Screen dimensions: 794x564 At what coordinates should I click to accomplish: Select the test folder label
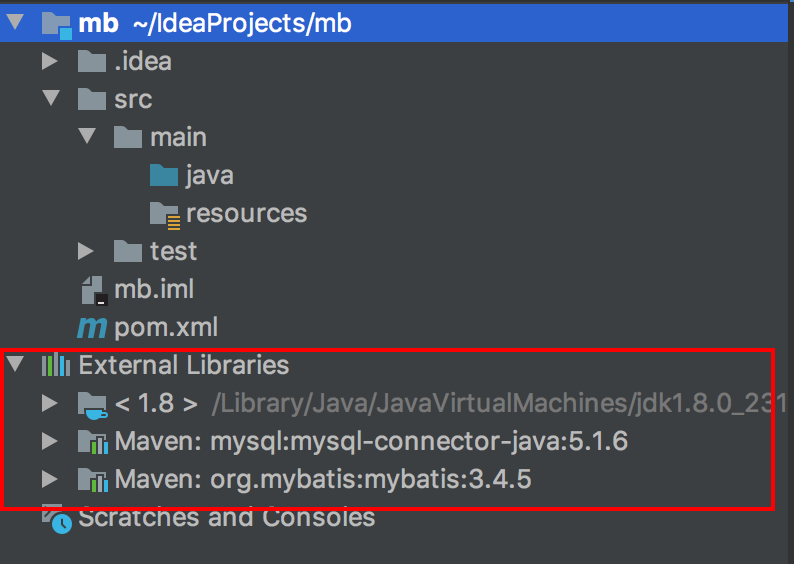click(x=173, y=251)
